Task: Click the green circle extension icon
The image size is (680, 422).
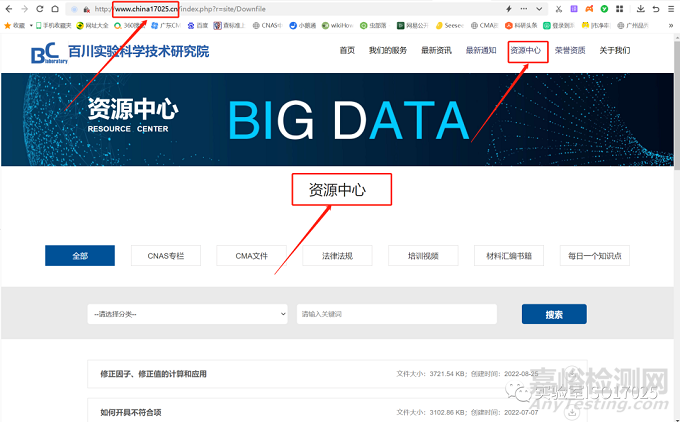Action: [604, 9]
